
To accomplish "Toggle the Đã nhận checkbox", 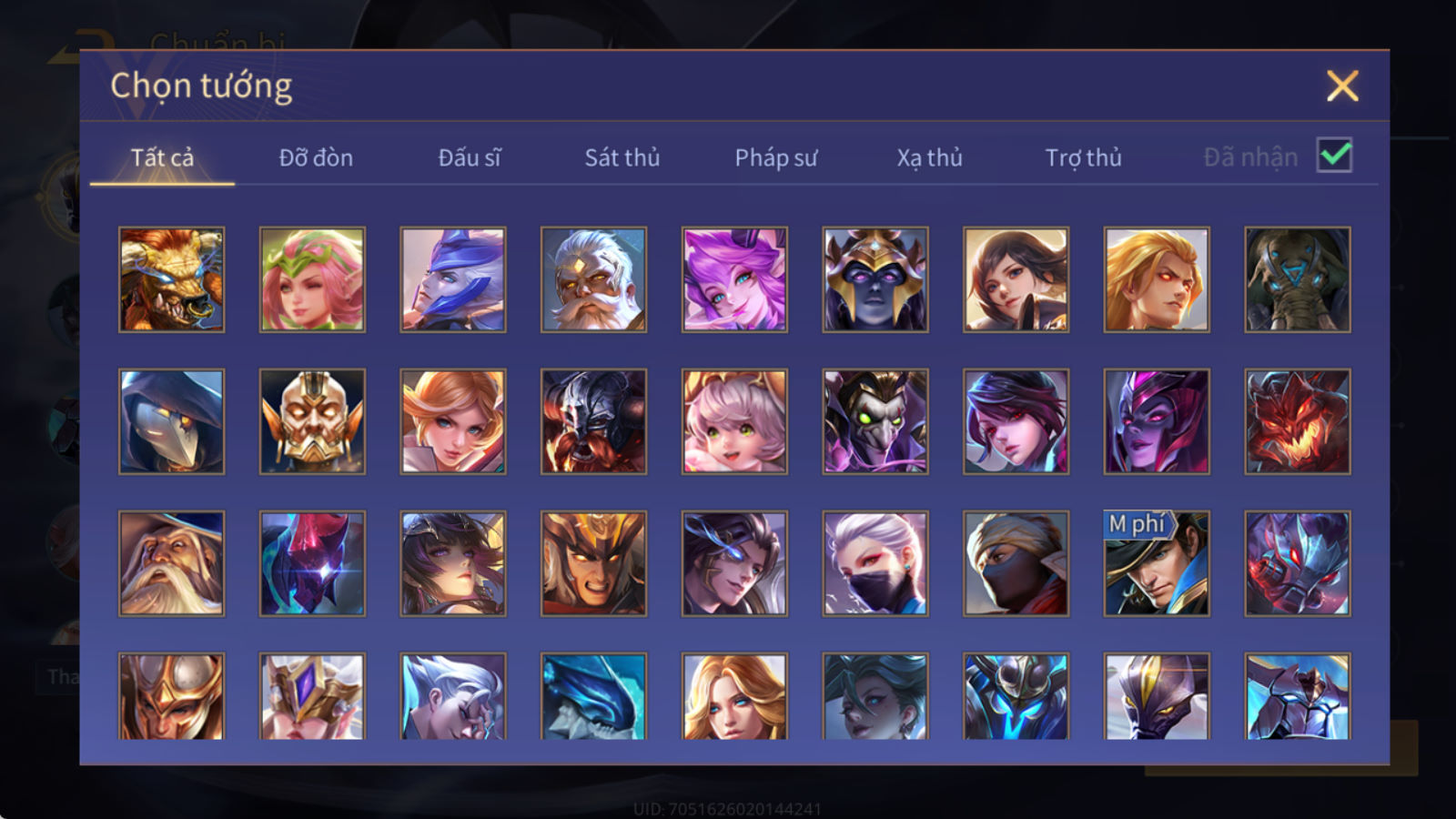I will click(x=1334, y=156).
